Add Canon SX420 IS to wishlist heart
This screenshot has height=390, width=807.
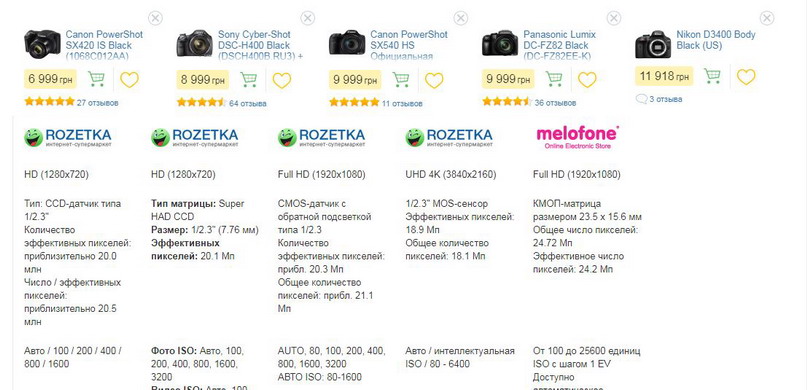click(129, 80)
